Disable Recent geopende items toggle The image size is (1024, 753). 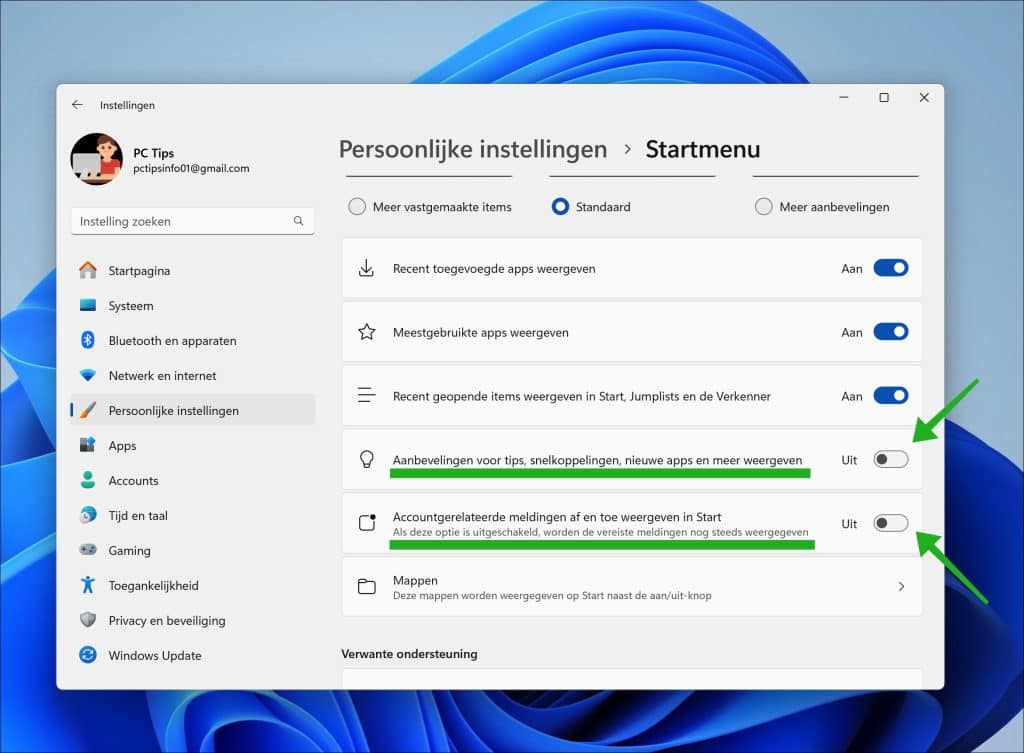tap(891, 396)
